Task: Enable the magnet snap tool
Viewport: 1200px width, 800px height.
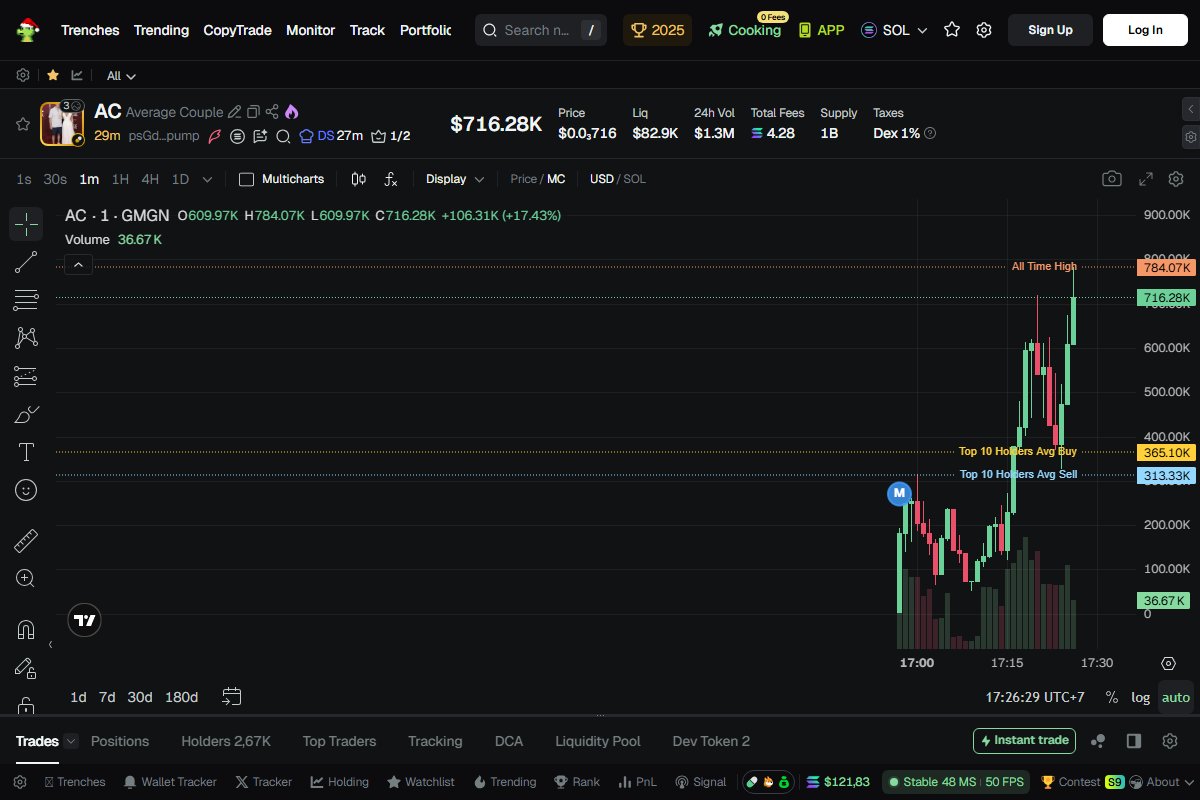Action: (x=26, y=629)
